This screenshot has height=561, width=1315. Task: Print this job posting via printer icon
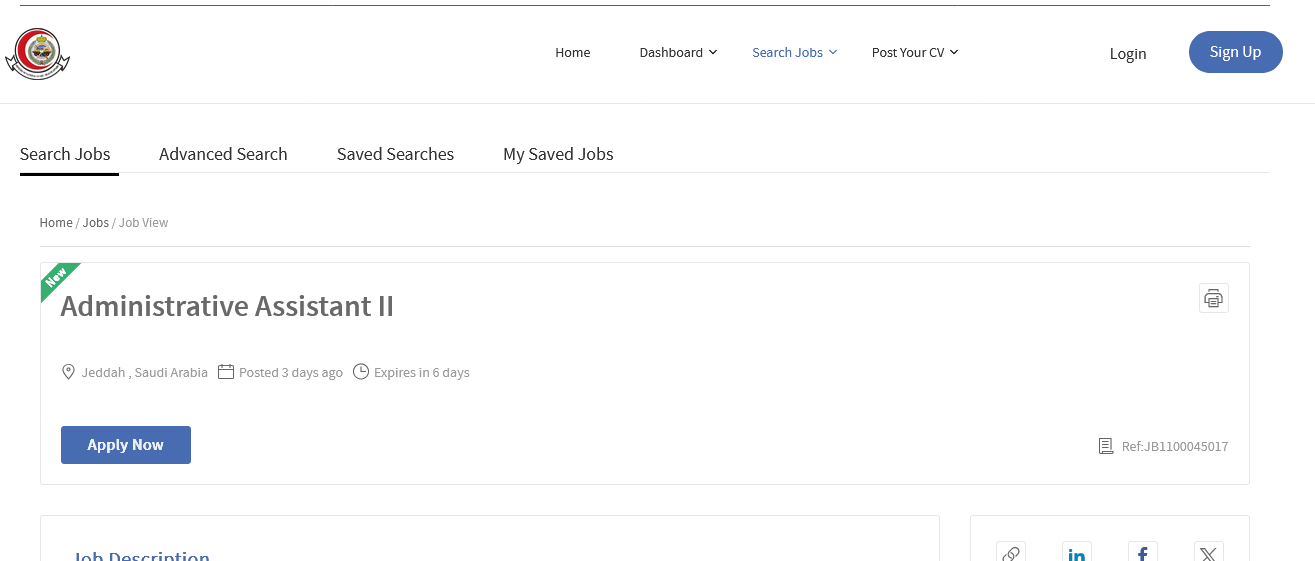pyautogui.click(x=1213, y=298)
